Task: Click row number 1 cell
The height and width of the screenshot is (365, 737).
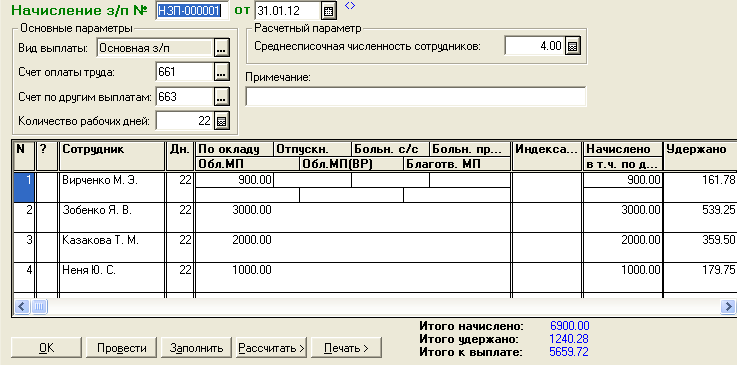Action: click(x=24, y=187)
